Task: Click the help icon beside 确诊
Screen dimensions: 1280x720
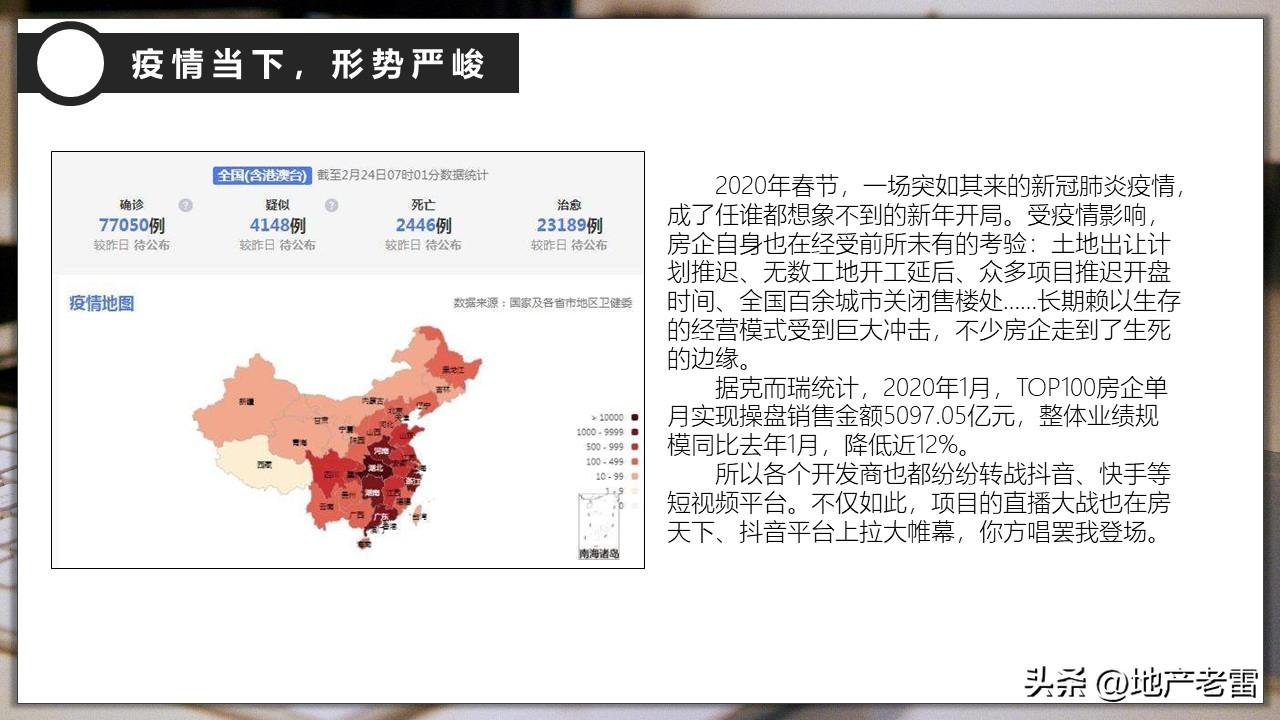Action: coord(185,205)
